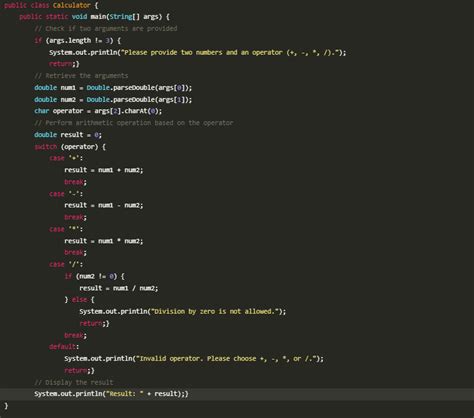Click the "if (num2 != 0)" condition
Viewport: 474px width, 418px height.
click(x=91, y=276)
